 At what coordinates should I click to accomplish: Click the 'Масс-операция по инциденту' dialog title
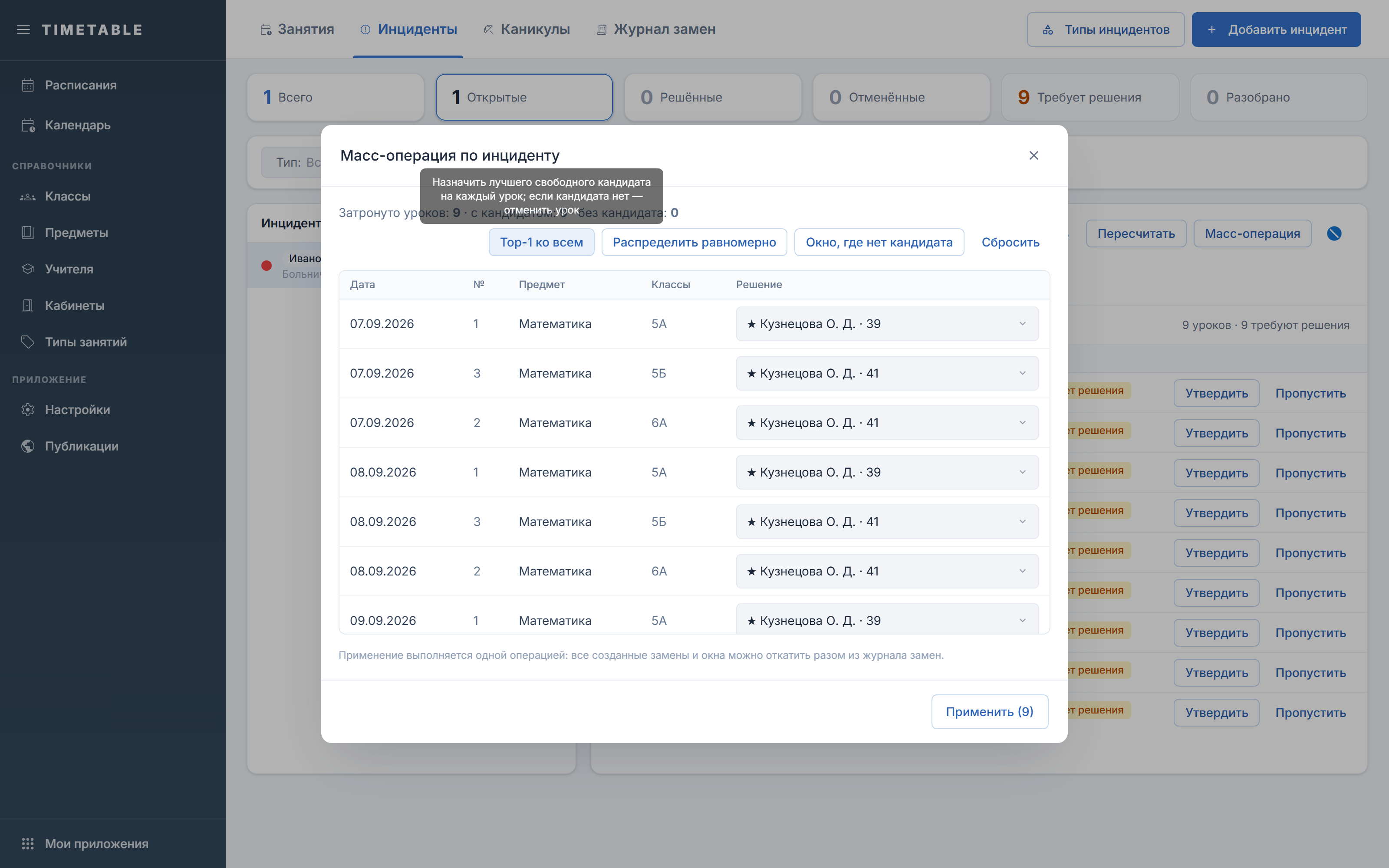[x=450, y=155]
